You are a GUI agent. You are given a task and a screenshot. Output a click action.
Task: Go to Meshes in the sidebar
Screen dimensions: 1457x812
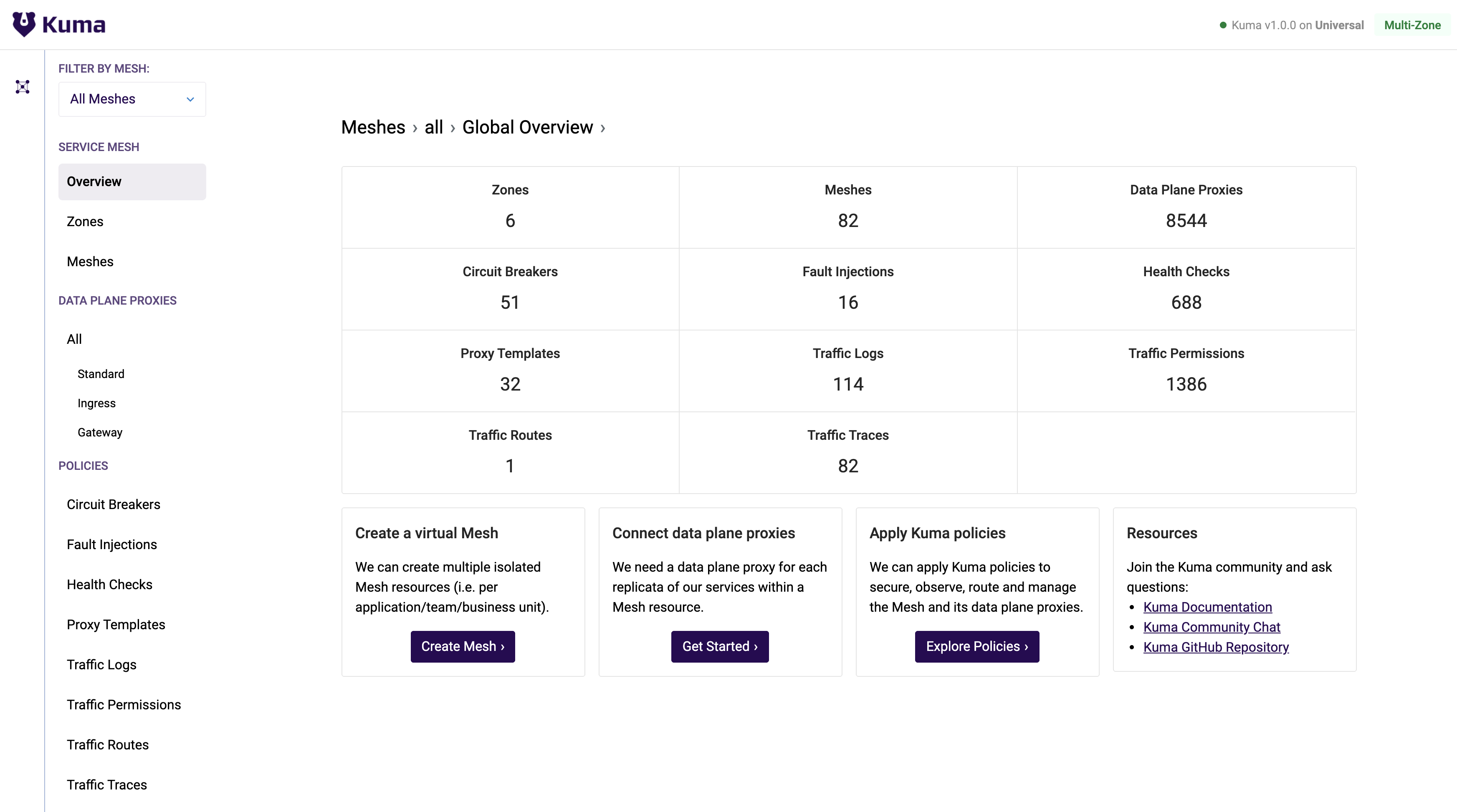(90, 262)
